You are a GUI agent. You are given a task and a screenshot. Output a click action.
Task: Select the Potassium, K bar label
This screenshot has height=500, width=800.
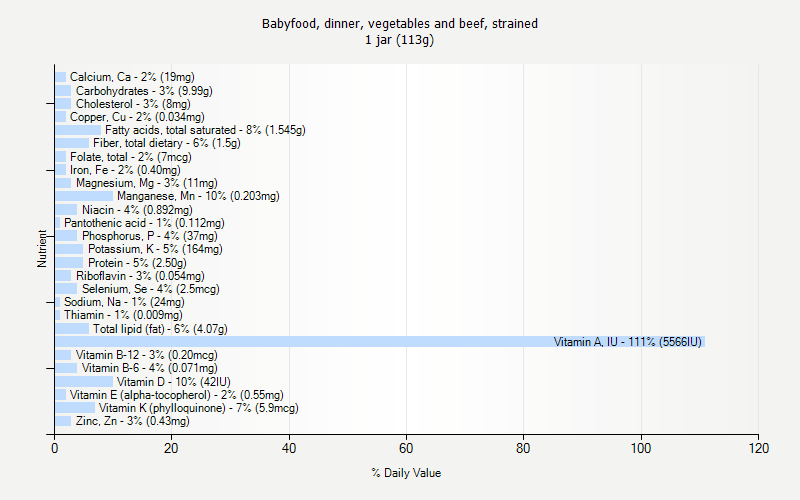[x=155, y=249]
